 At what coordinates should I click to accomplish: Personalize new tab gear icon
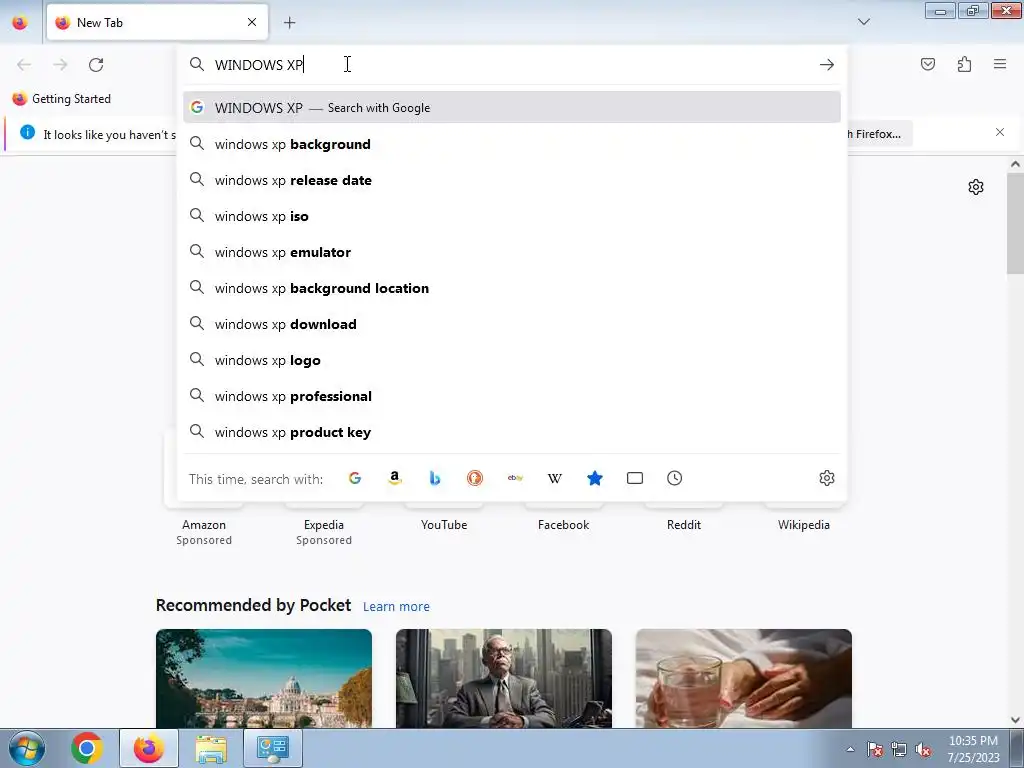click(x=976, y=187)
